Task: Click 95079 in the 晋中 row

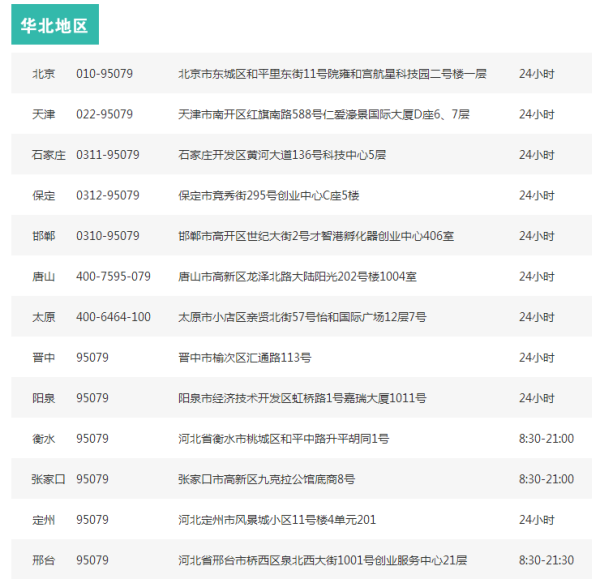Action: [92, 357]
